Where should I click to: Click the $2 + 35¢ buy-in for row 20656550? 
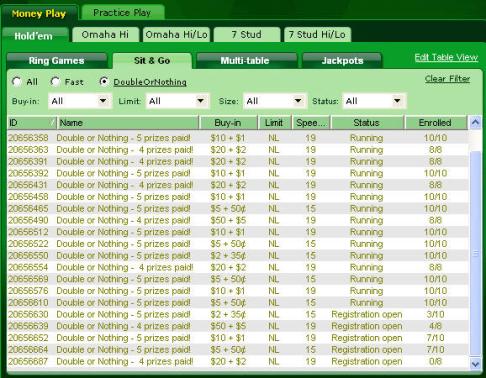[x=228, y=255]
